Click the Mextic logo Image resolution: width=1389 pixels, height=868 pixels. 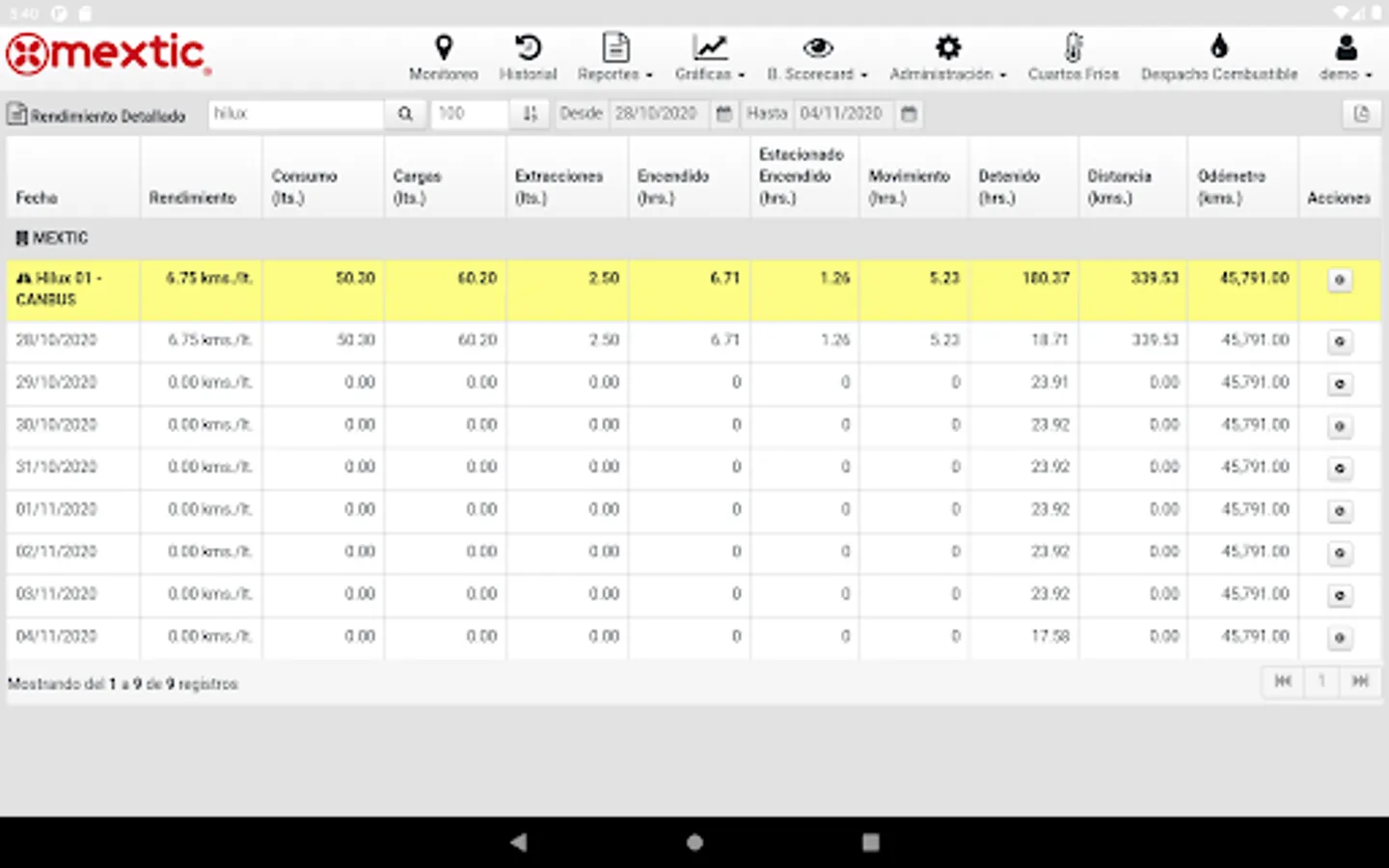click(108, 54)
